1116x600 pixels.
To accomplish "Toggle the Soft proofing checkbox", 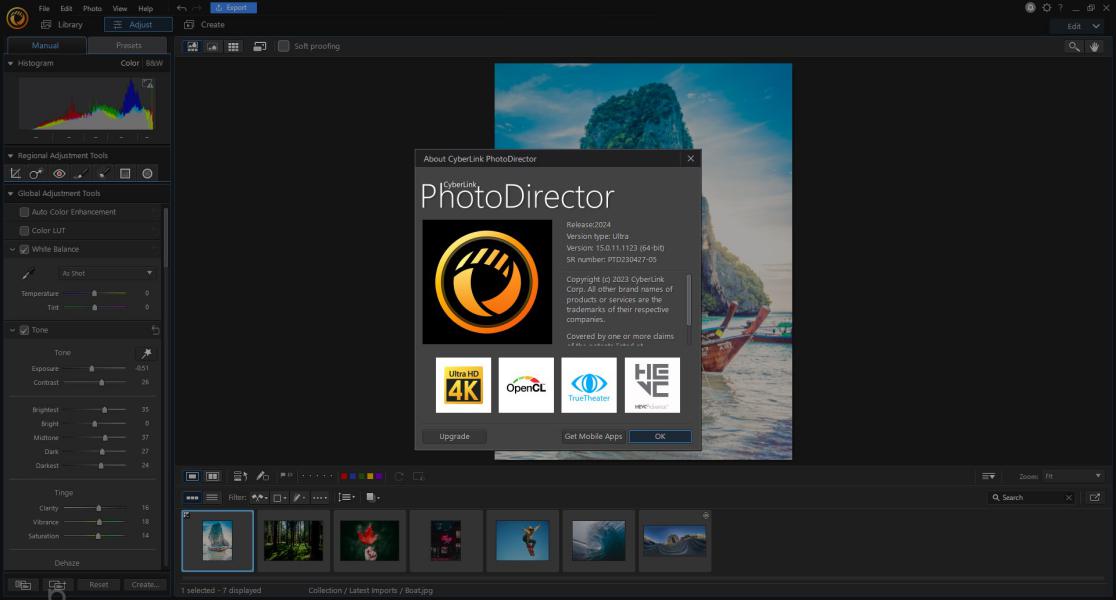I will click(283, 46).
